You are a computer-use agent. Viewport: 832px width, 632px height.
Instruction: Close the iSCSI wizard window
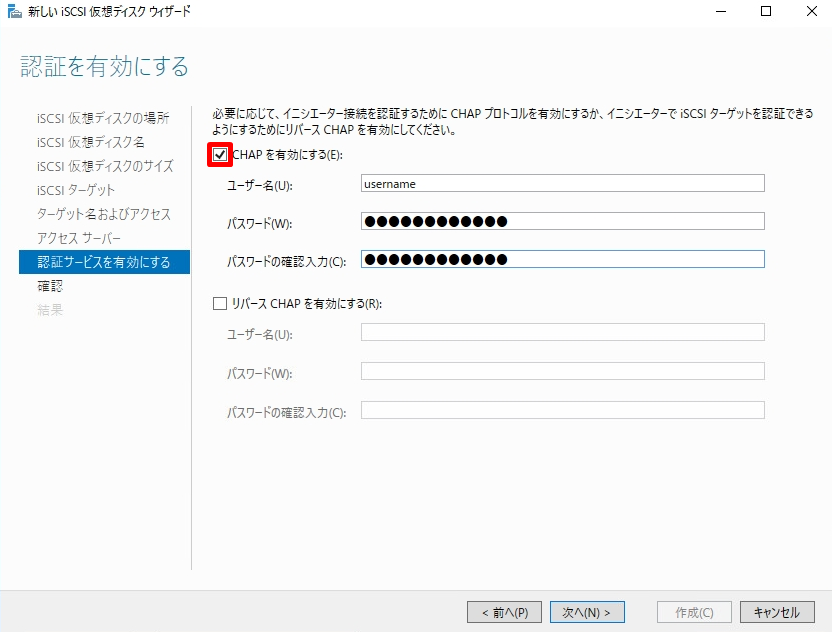[x=811, y=11]
